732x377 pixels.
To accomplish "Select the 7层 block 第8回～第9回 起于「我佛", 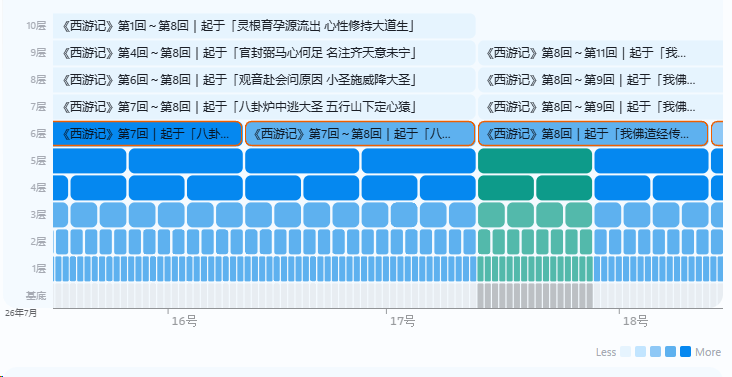I will [x=600, y=107].
